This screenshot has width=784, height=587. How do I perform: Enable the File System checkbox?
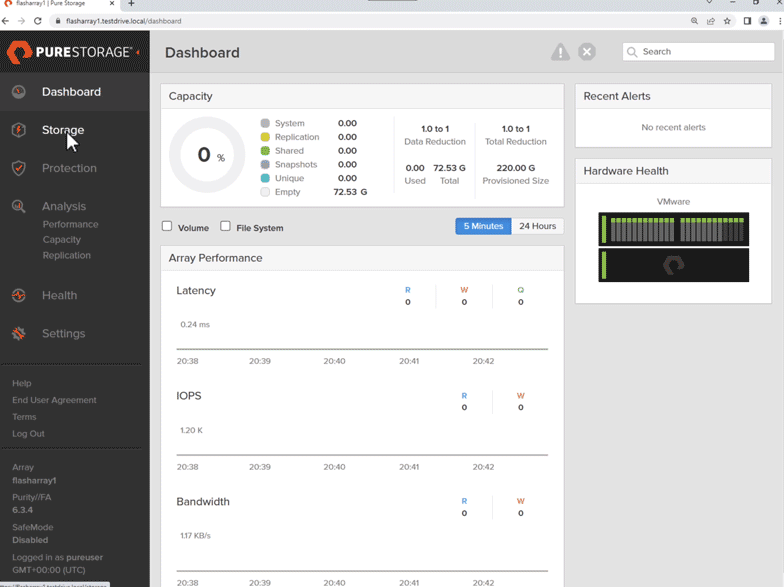225,227
